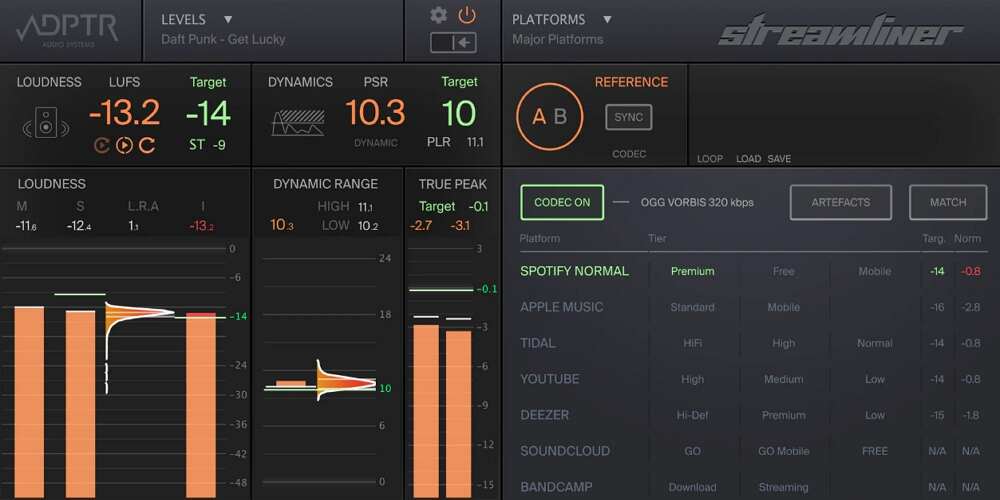The image size is (1000, 500).
Task: Click the dynamics target value 10
Action: click(459, 114)
